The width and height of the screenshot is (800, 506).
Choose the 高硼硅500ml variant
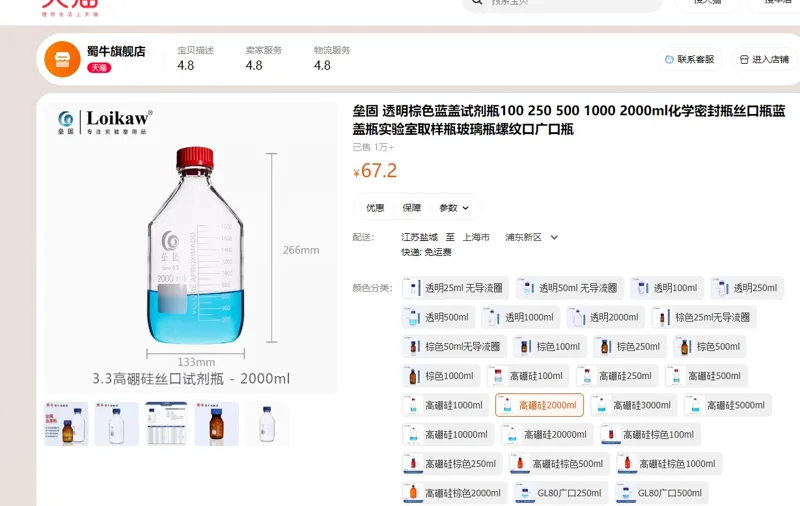tap(706, 376)
